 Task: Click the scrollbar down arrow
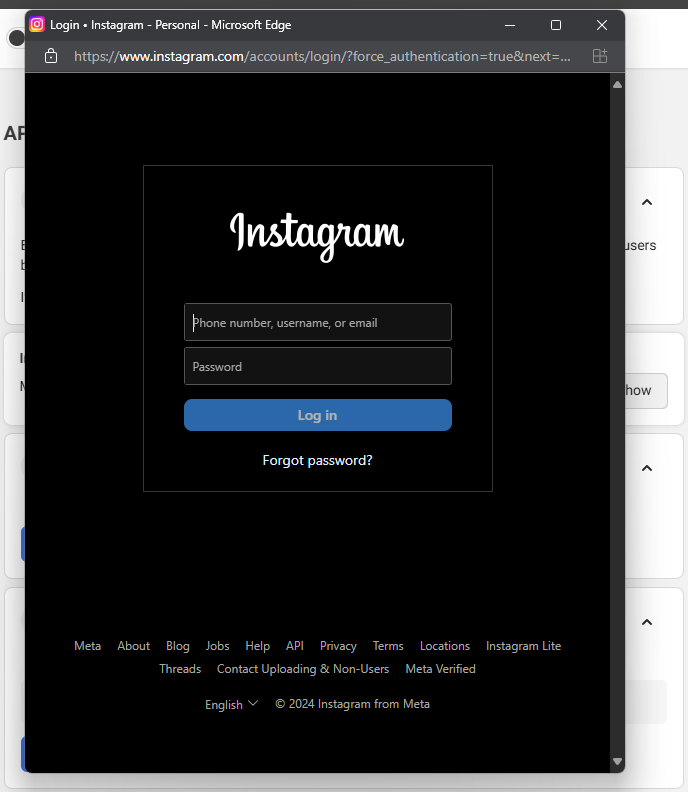[x=617, y=762]
